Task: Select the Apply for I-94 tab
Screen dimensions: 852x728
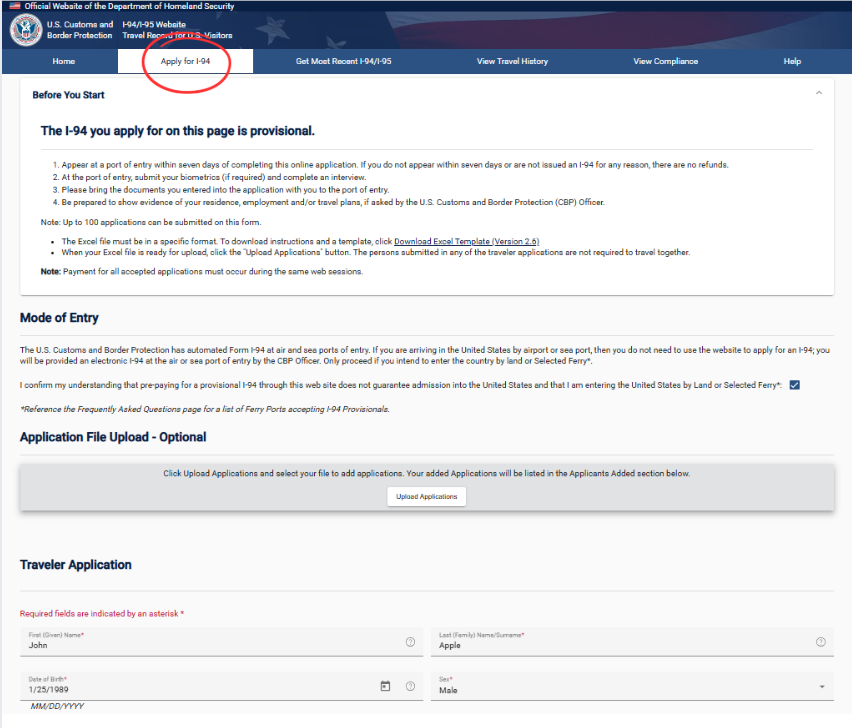Action: [x=185, y=61]
